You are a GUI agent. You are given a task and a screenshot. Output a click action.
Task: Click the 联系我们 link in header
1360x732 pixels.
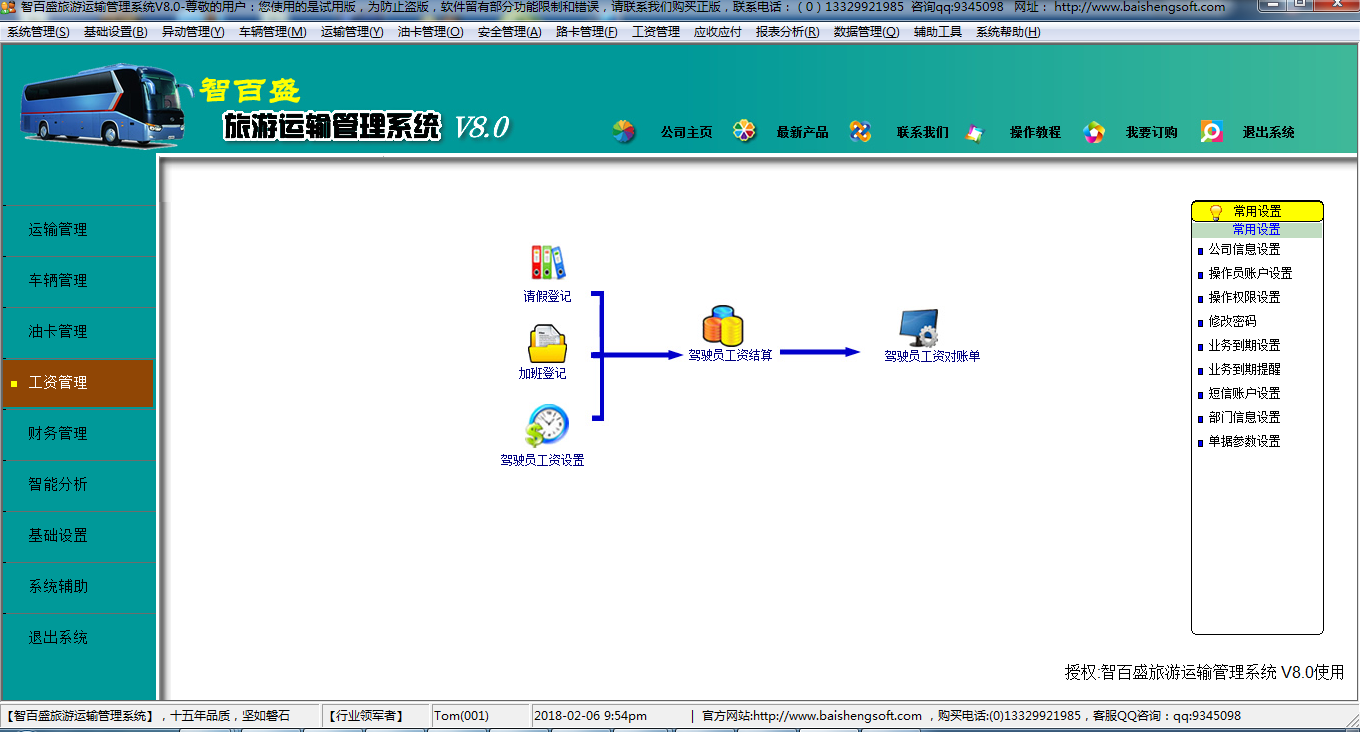pyautogui.click(x=922, y=132)
